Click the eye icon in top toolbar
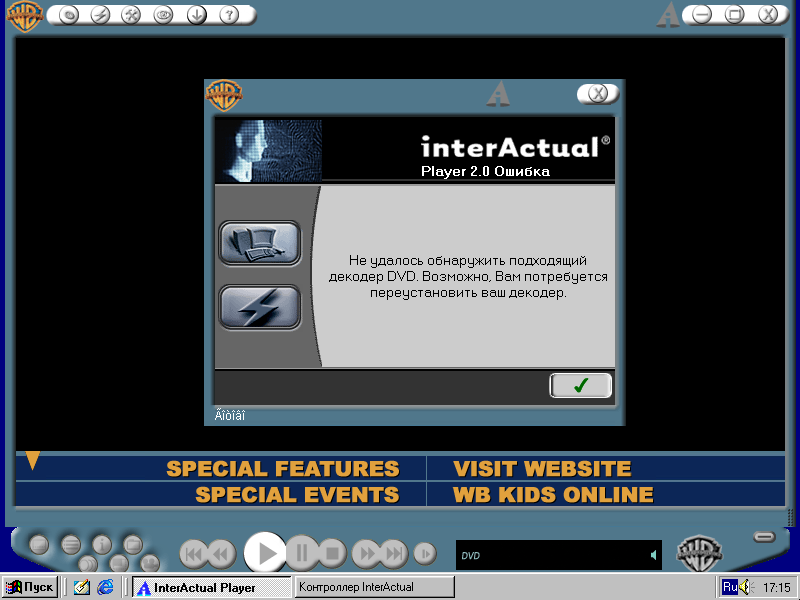 click(163, 15)
